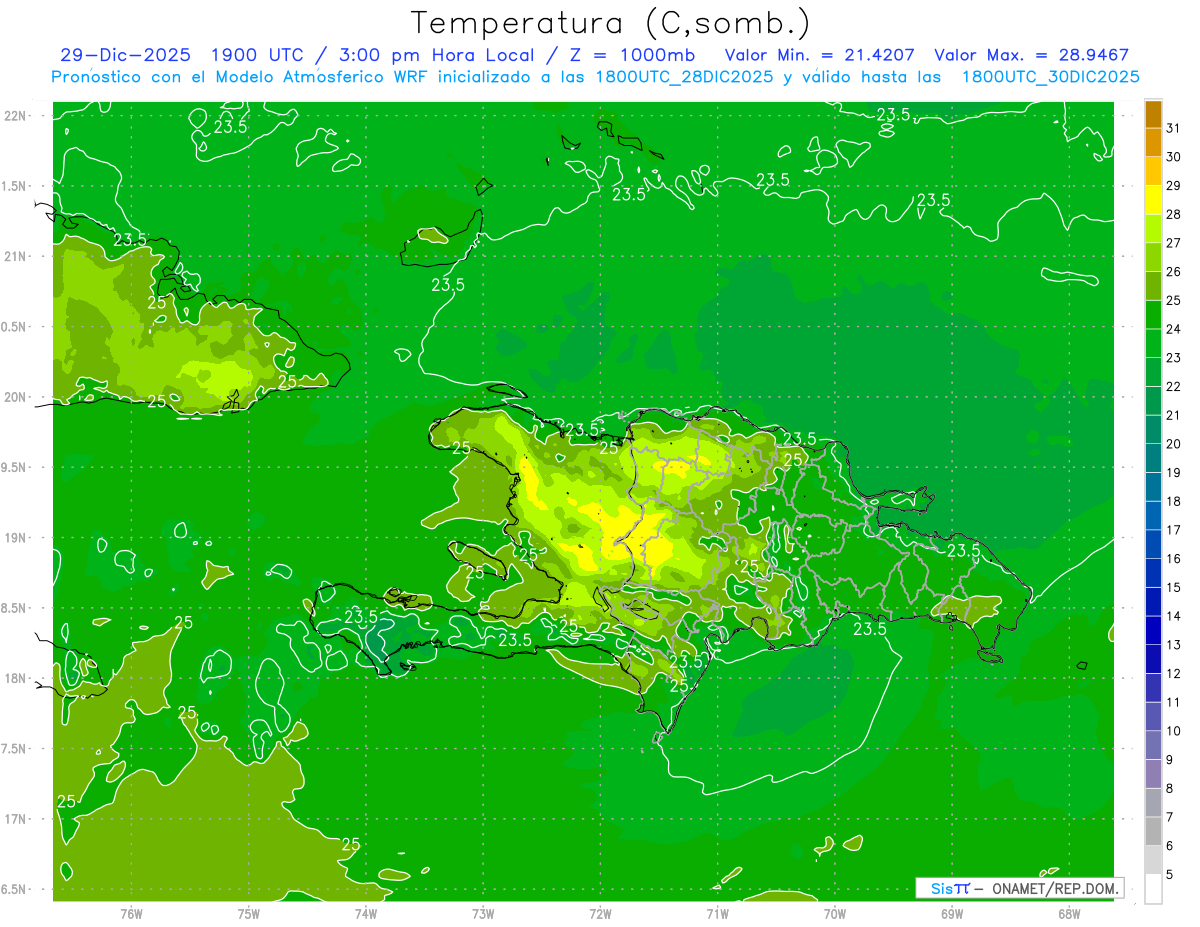Click the 73W longitude axis label
1200x927 pixels.
pyautogui.click(x=483, y=914)
